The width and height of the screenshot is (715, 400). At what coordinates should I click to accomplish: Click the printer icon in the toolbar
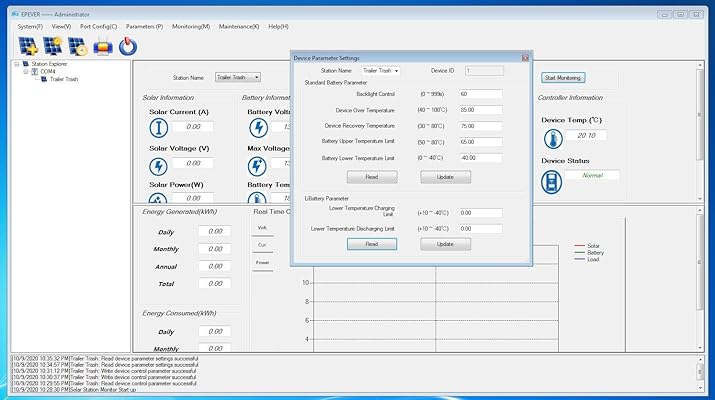click(x=102, y=45)
